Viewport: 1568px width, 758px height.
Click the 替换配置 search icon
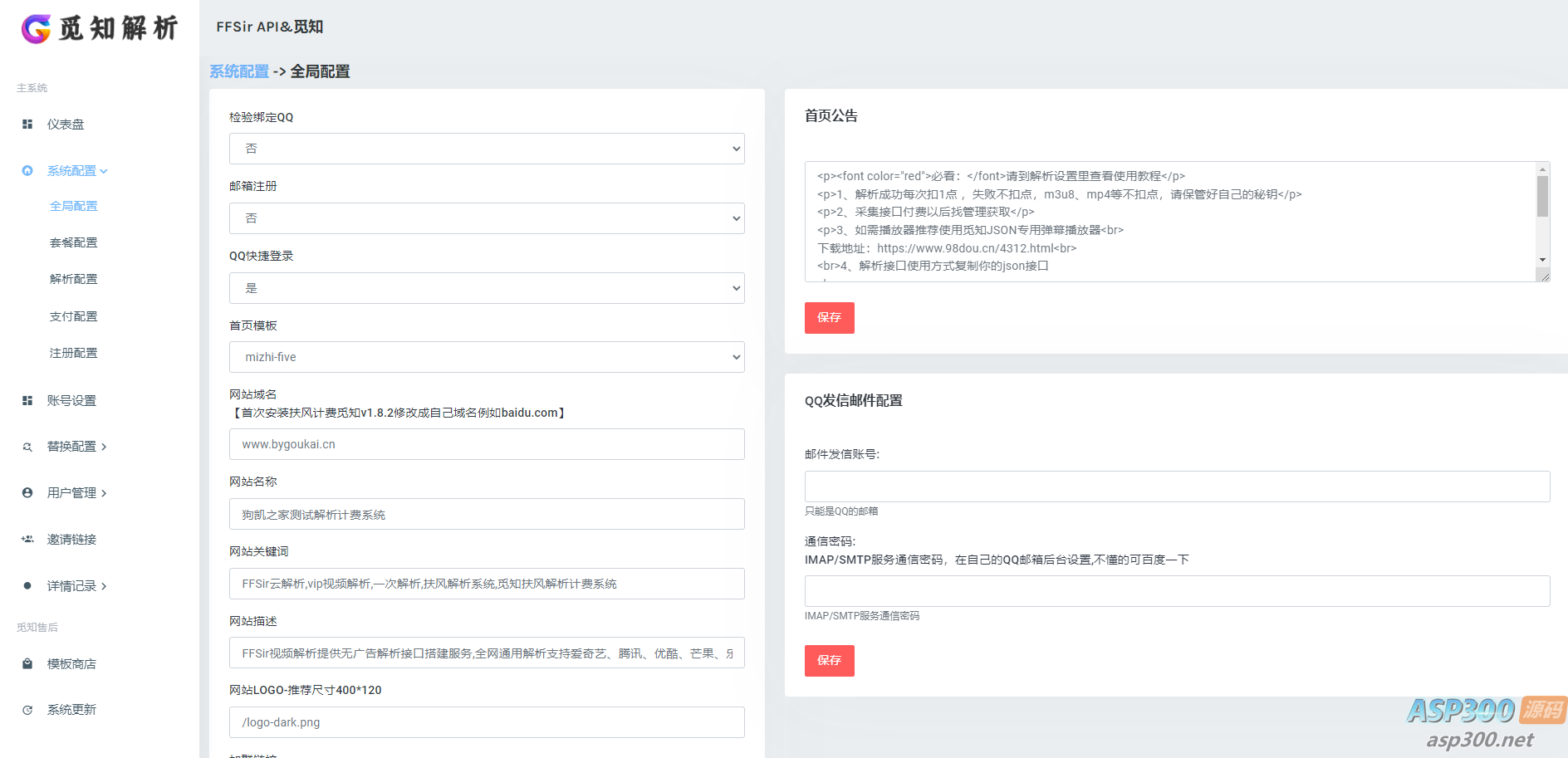coord(27,447)
